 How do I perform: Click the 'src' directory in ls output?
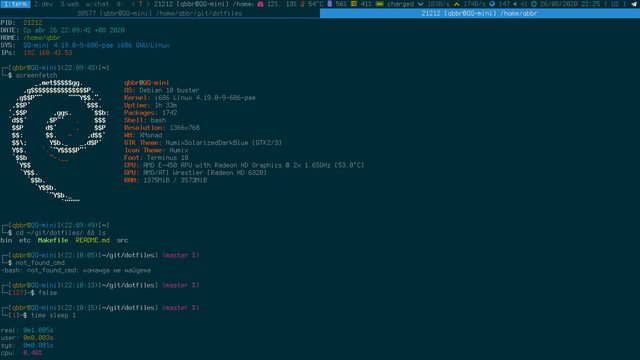(122, 240)
